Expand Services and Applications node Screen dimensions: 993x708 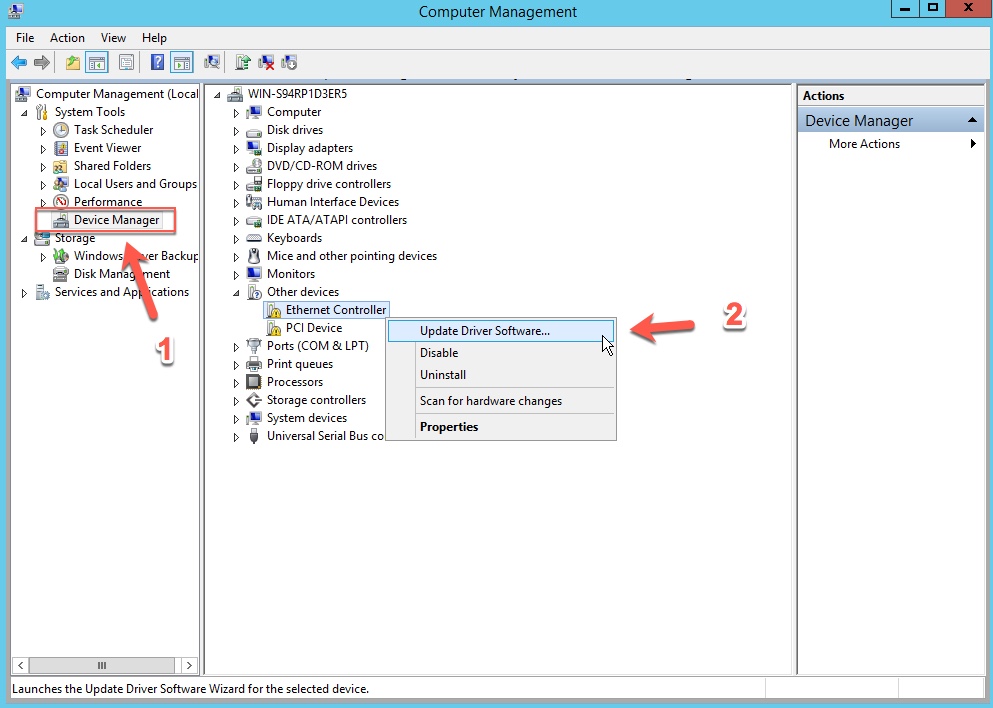(24, 293)
